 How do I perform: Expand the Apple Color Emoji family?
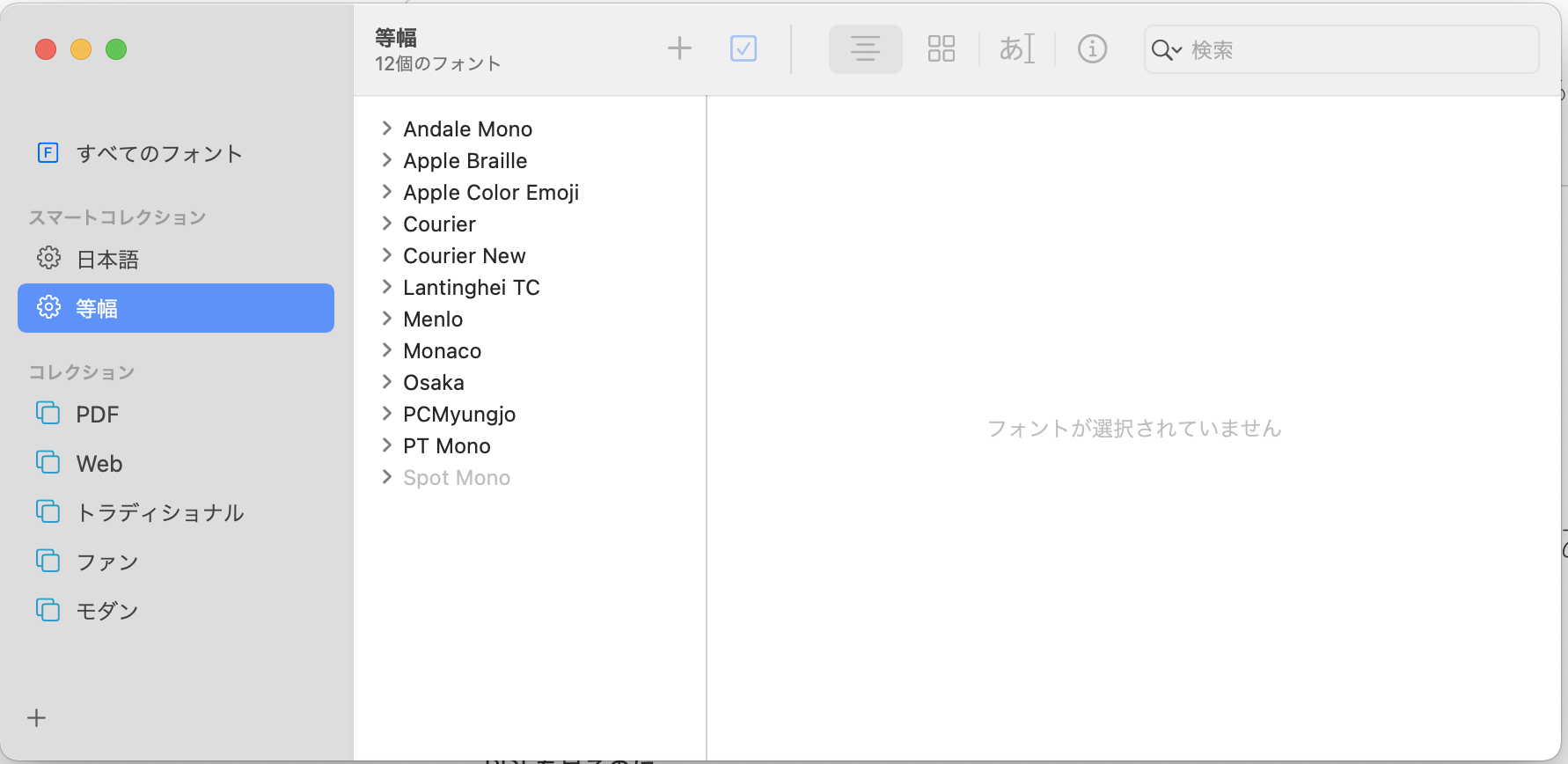click(x=387, y=192)
